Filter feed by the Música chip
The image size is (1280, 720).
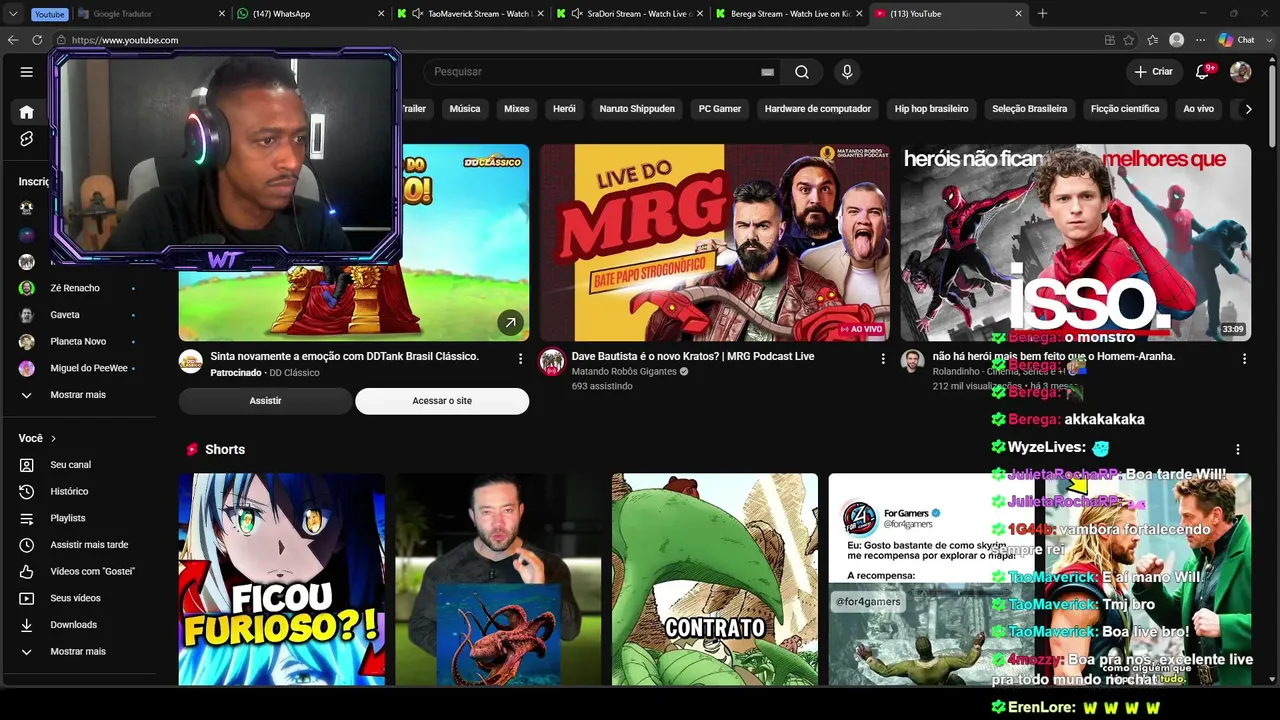click(465, 109)
